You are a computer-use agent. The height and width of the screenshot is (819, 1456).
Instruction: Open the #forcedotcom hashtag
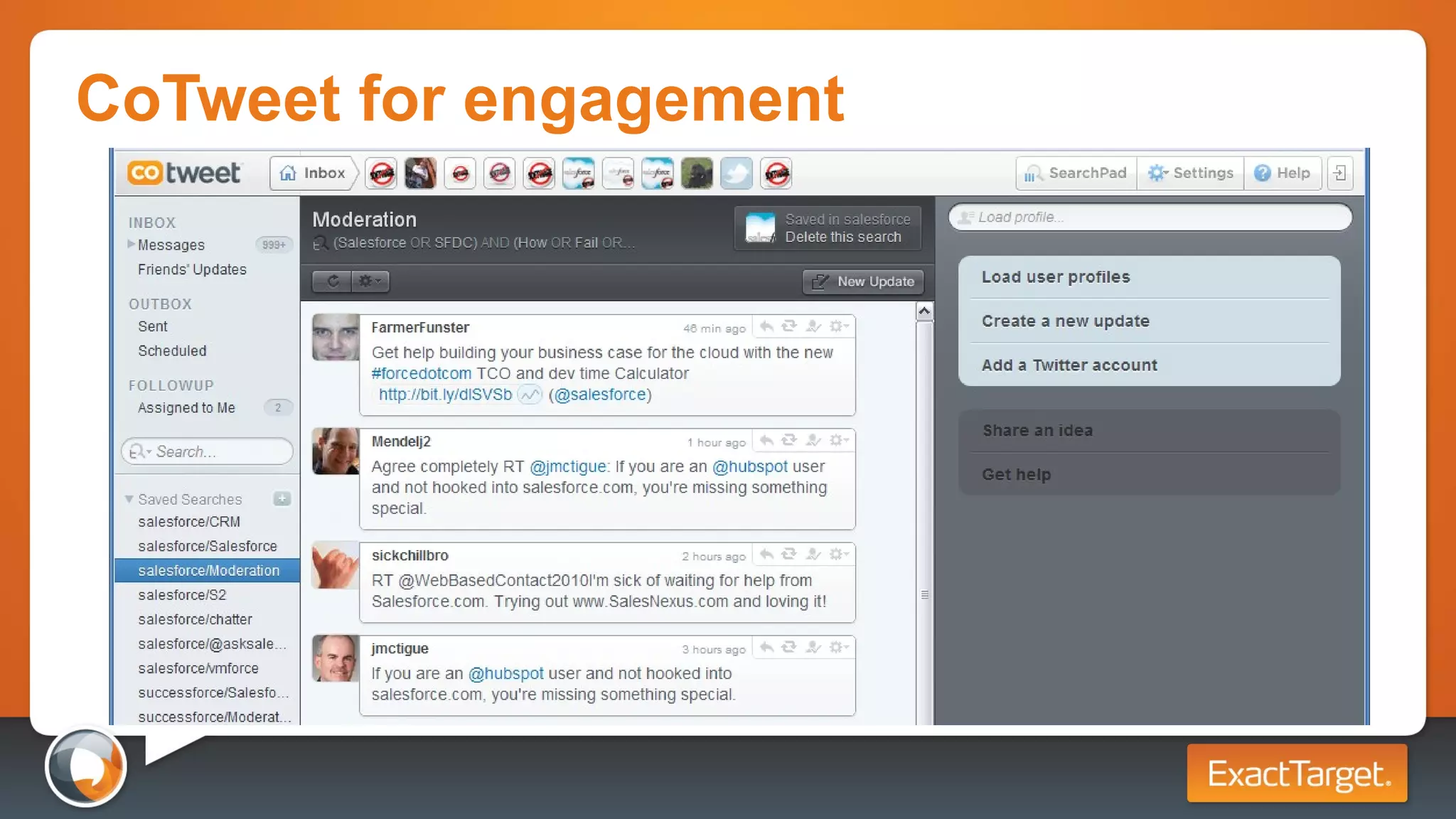421,373
